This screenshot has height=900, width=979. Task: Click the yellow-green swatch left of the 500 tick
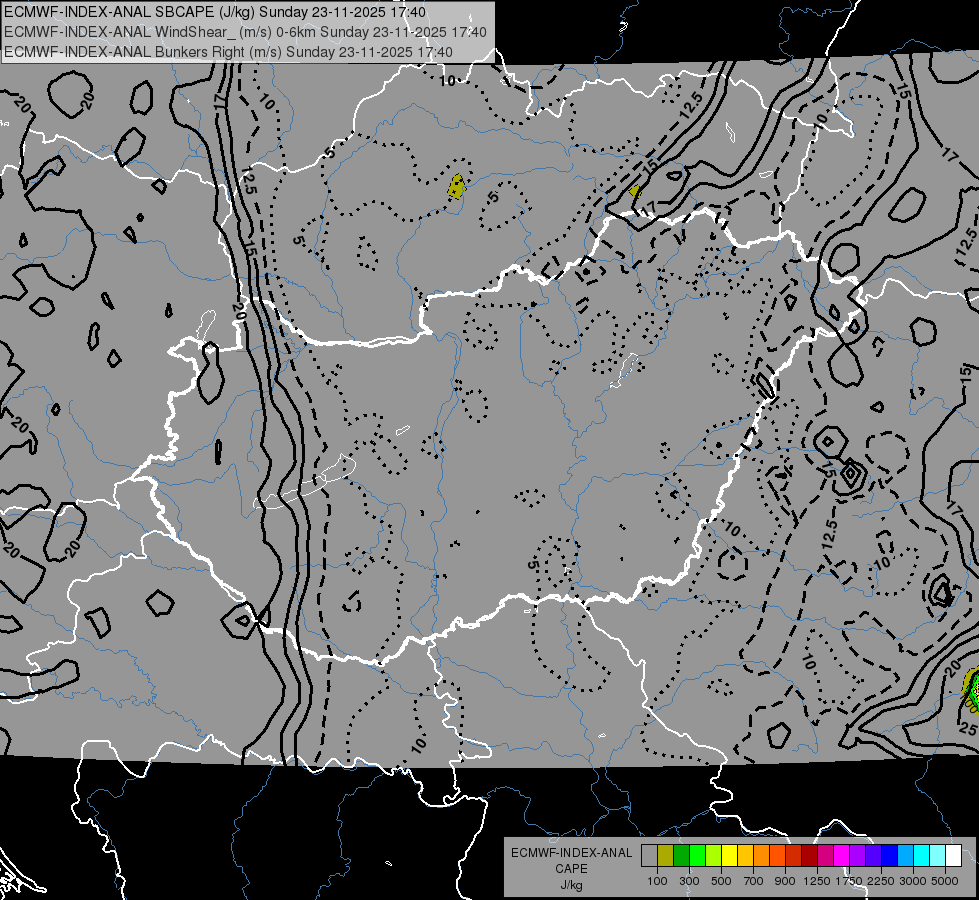click(713, 855)
